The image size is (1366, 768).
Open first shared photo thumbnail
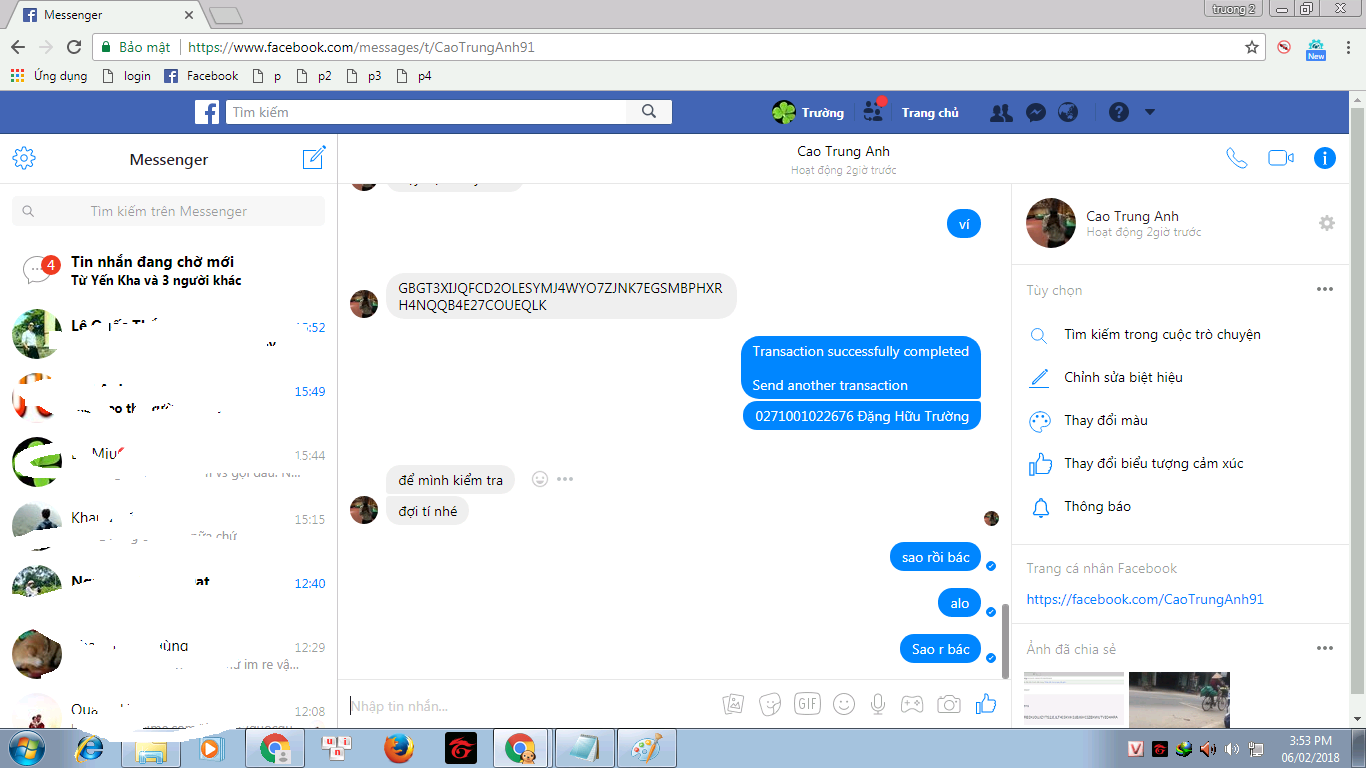[1074, 699]
